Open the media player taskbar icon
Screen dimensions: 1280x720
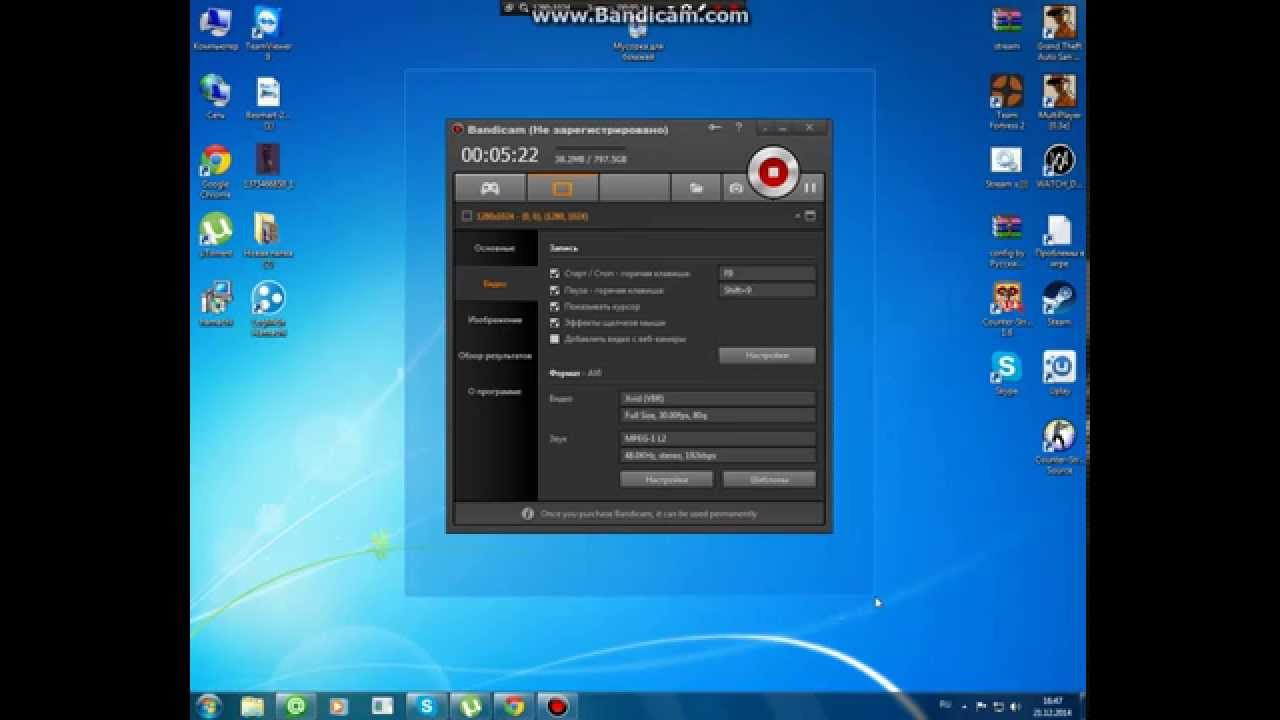(x=339, y=706)
